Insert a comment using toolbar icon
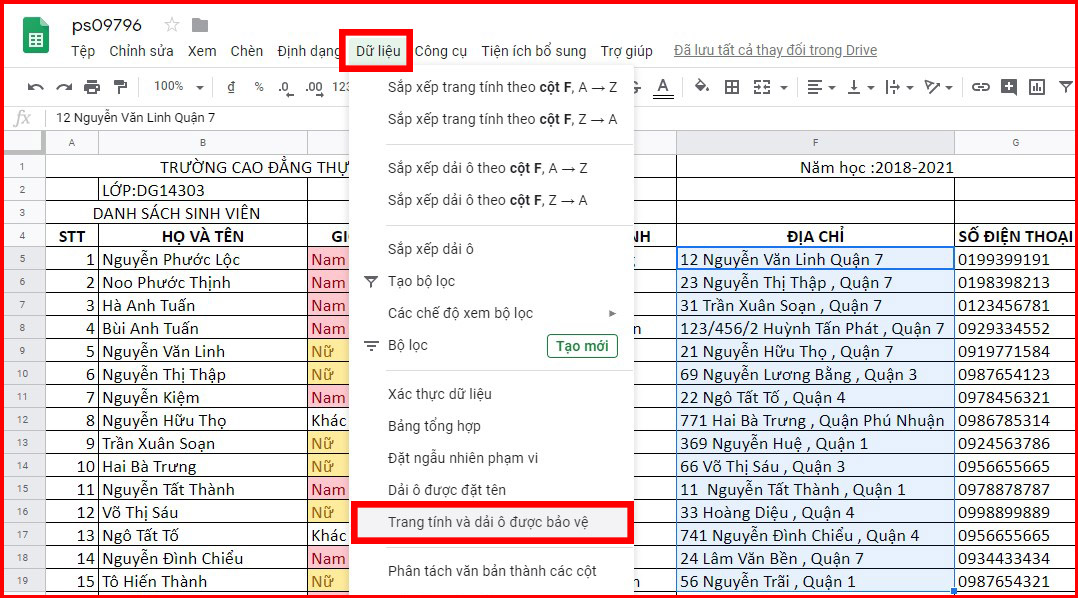Viewport: 1078px width, 598px height. click(1009, 87)
